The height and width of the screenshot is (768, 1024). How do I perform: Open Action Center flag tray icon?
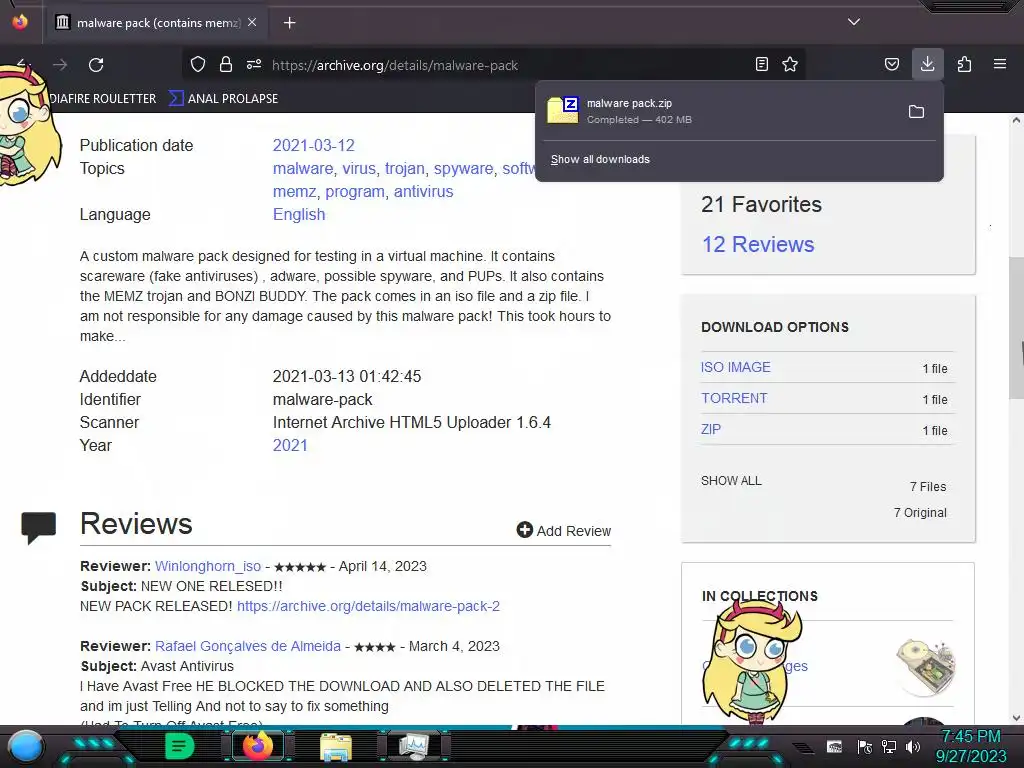click(865, 747)
